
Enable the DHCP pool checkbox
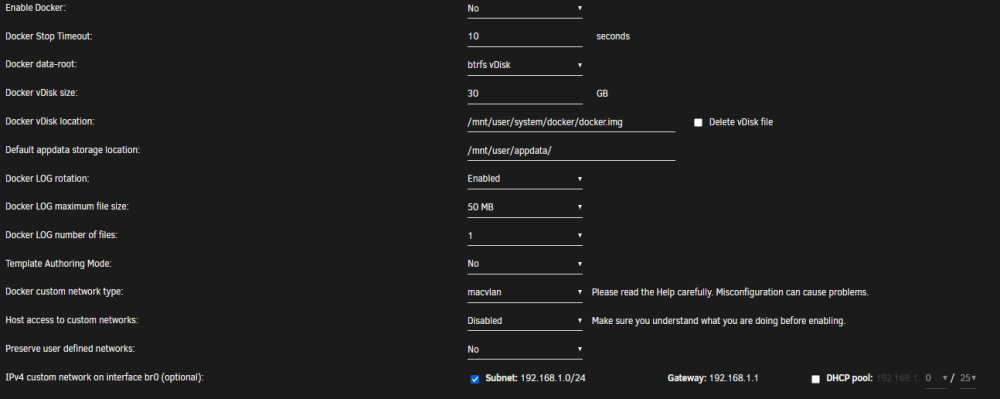coord(815,379)
